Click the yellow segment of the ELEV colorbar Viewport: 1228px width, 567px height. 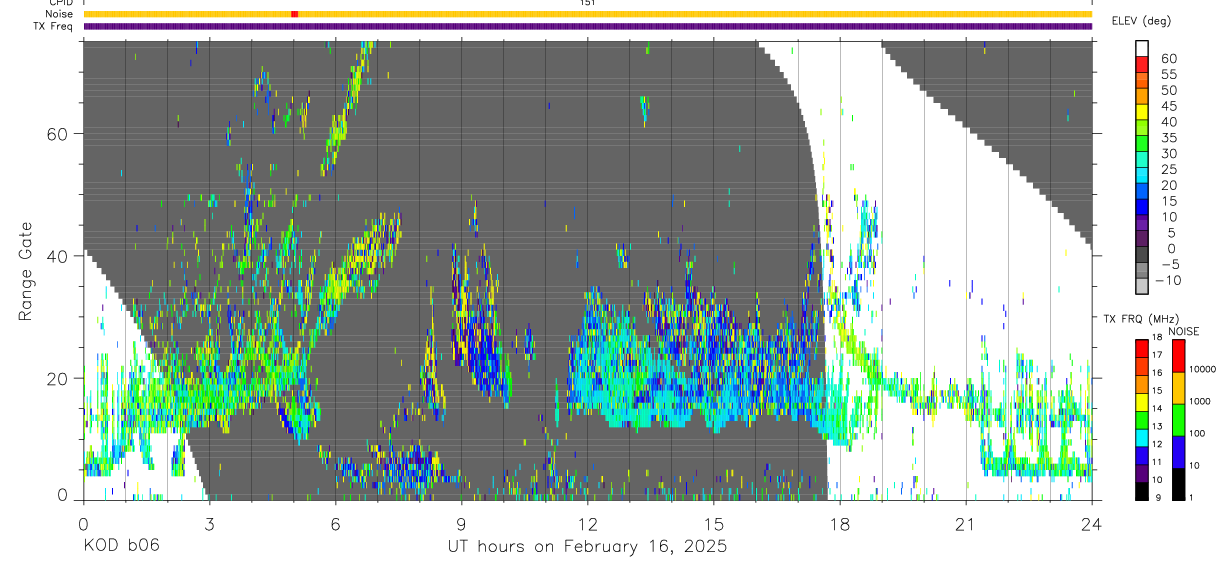[x=1142, y=112]
